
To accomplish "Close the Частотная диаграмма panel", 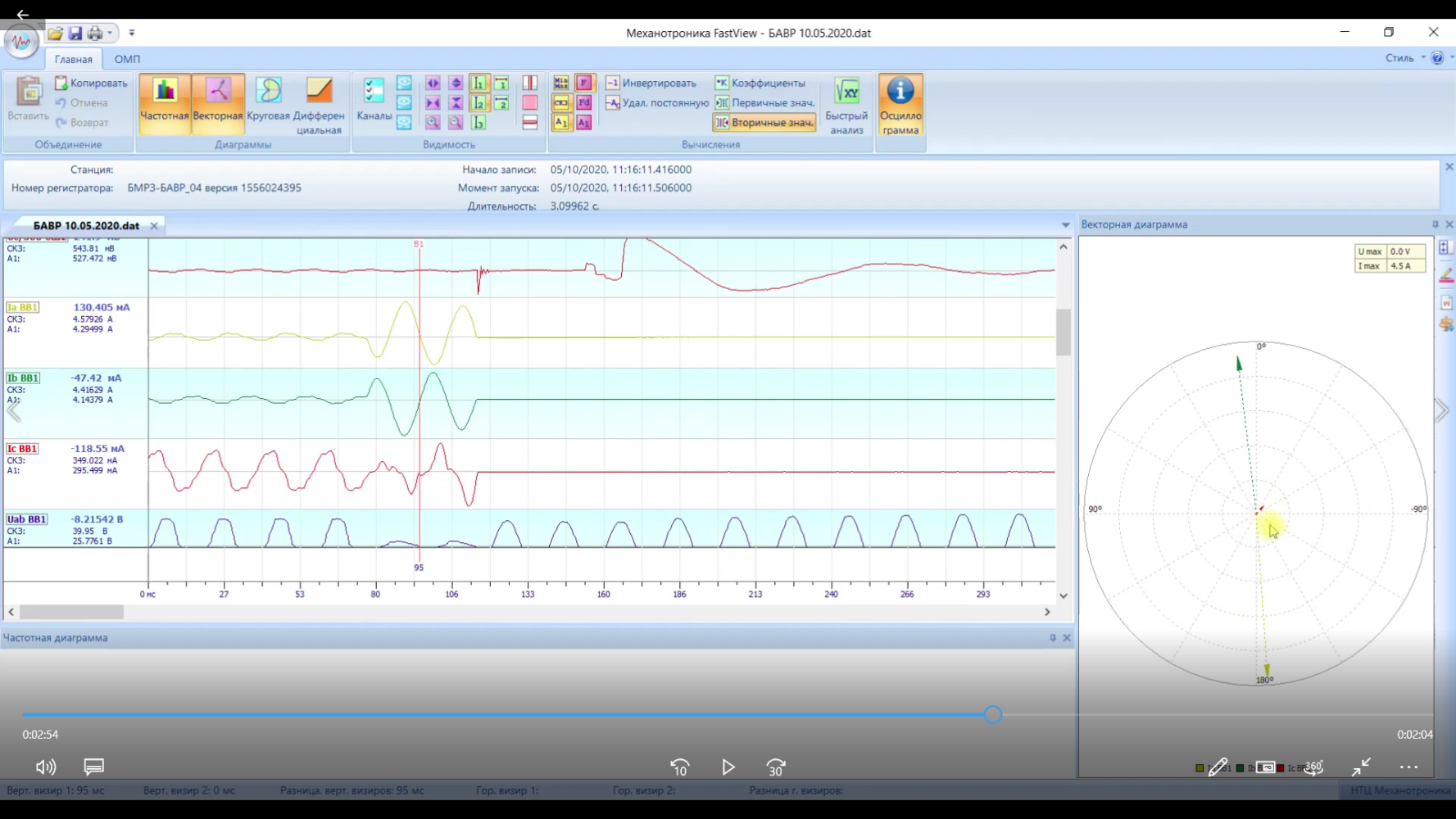I will point(1067,638).
